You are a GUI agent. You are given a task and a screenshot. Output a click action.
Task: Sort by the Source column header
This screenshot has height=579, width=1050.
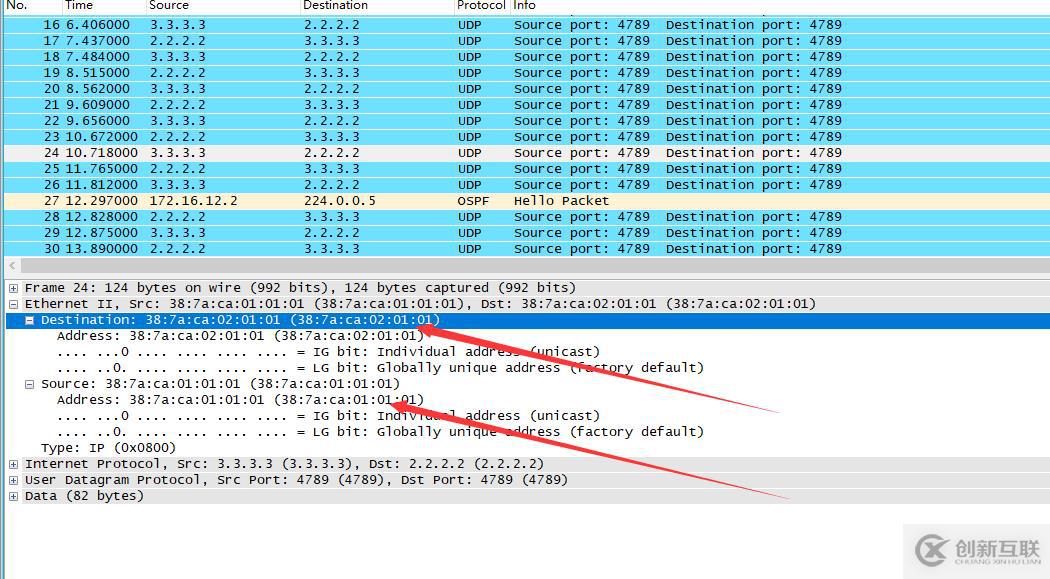pos(222,5)
